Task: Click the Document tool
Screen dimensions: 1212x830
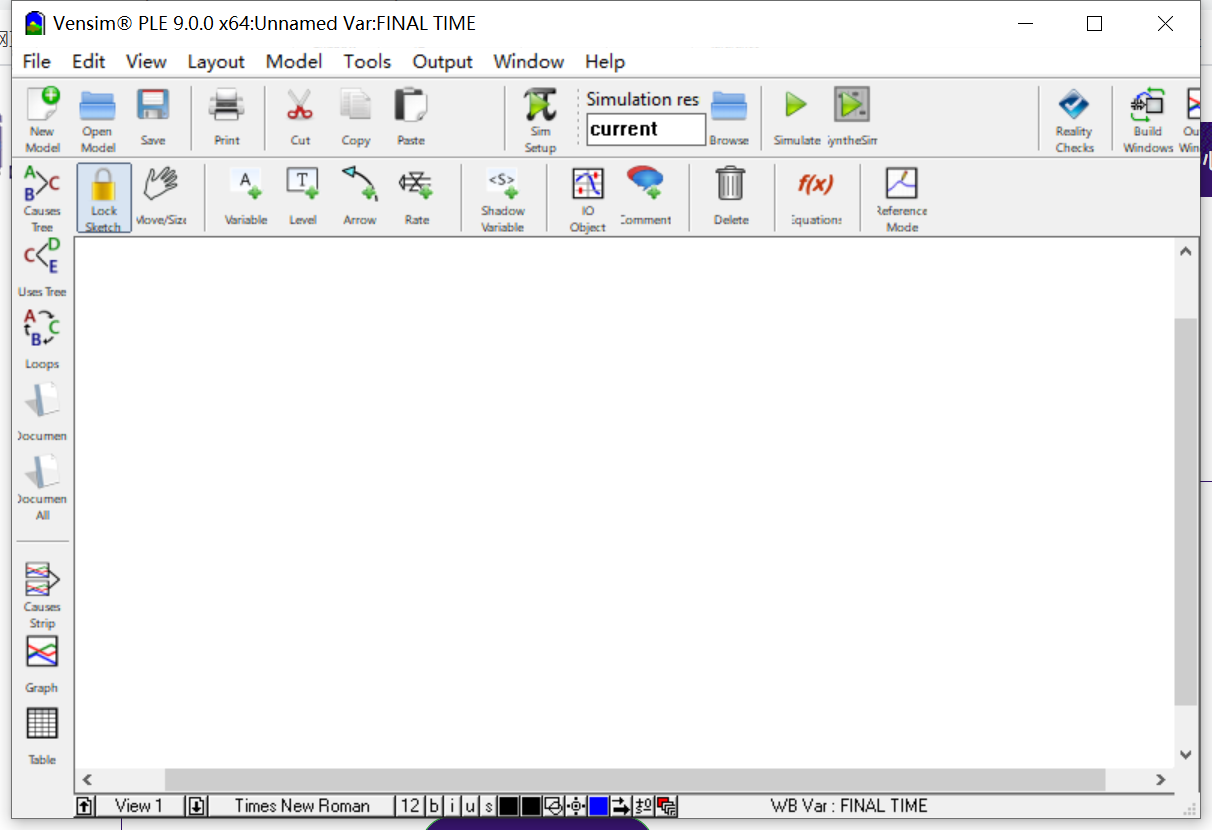Action: tap(42, 412)
